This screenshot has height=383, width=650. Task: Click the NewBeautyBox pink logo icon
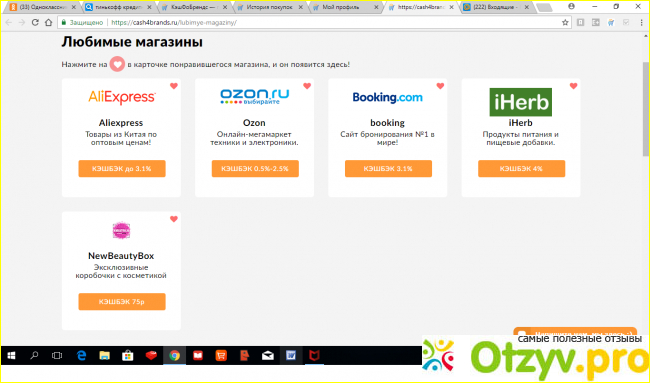click(x=121, y=230)
